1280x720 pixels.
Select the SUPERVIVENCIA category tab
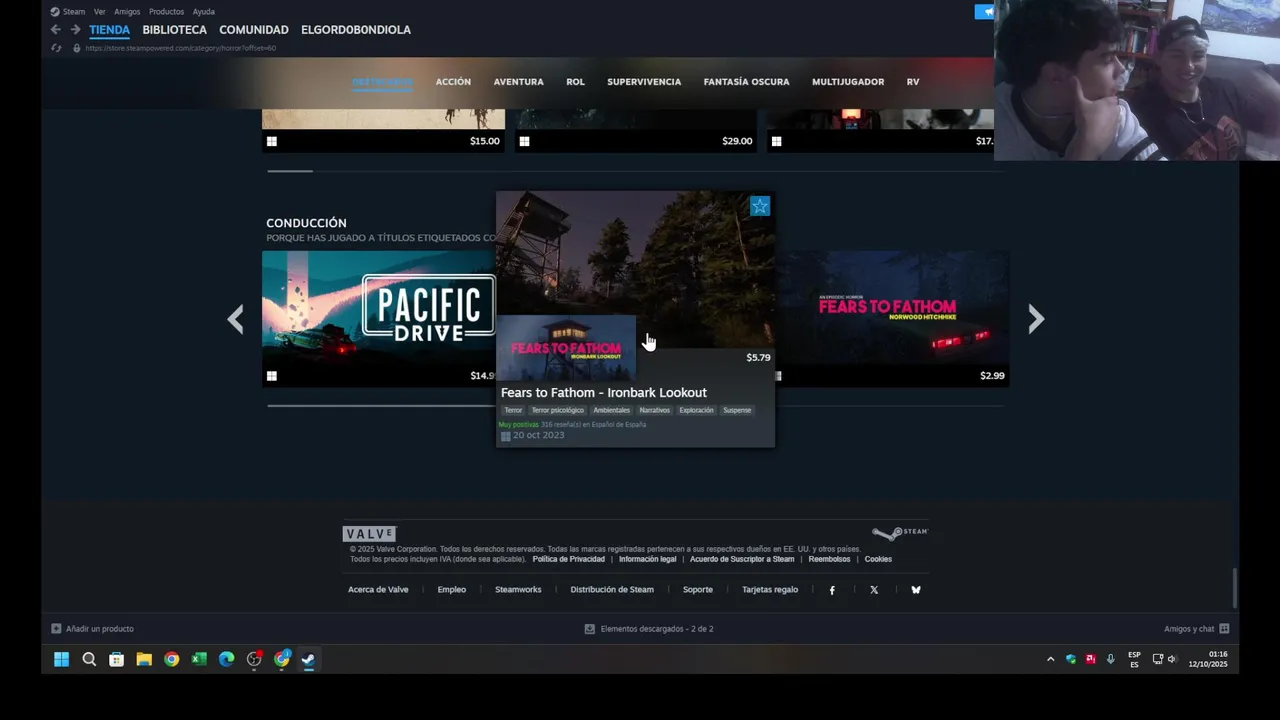tap(644, 82)
